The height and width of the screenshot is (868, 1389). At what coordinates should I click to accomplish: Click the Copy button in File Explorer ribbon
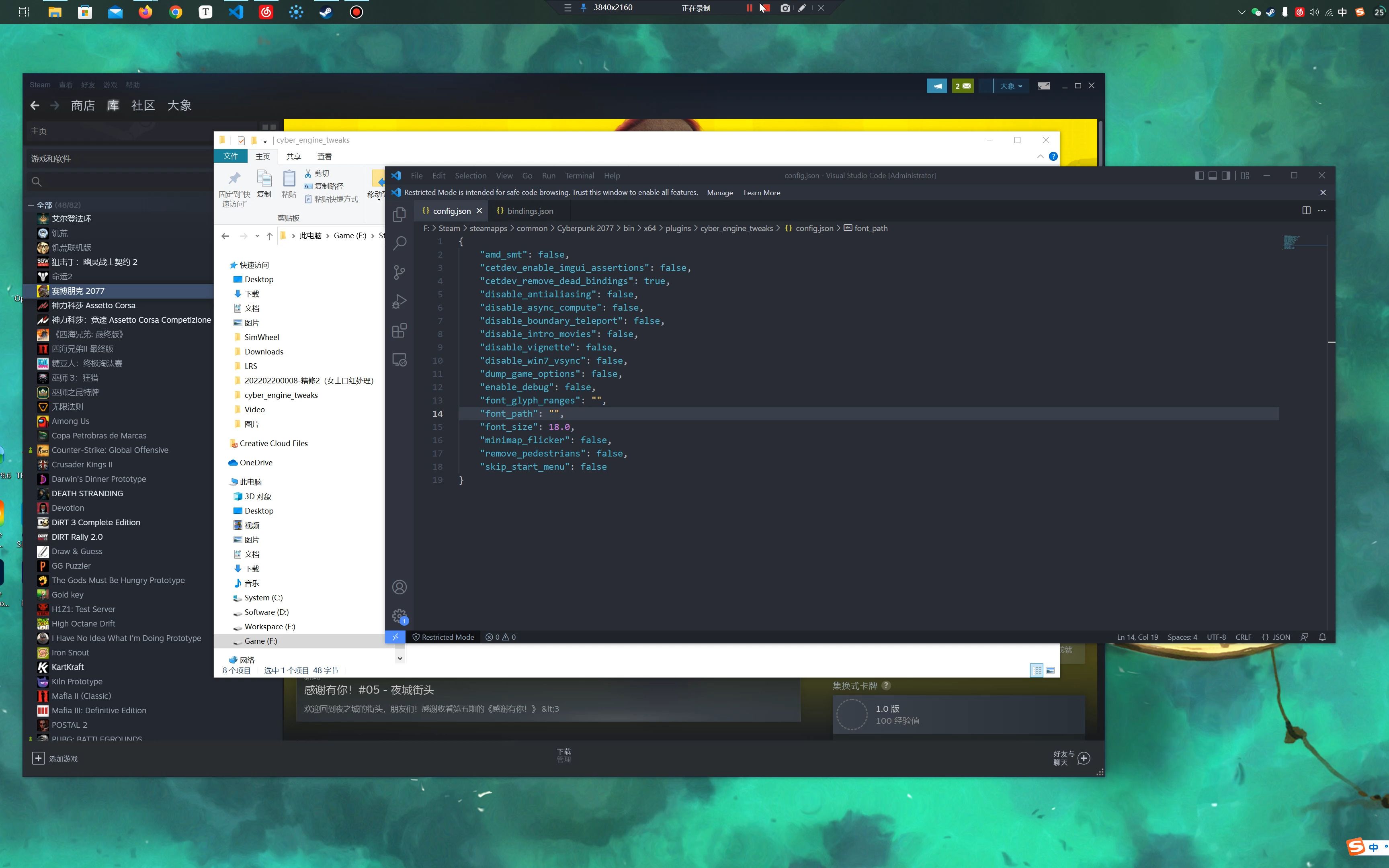point(264,184)
